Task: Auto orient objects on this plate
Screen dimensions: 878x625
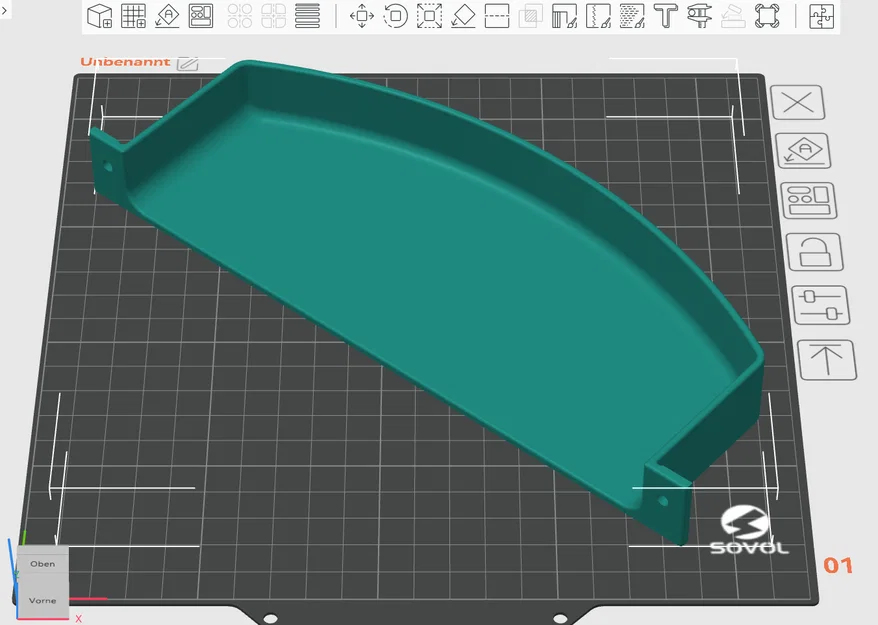Action: point(804,151)
